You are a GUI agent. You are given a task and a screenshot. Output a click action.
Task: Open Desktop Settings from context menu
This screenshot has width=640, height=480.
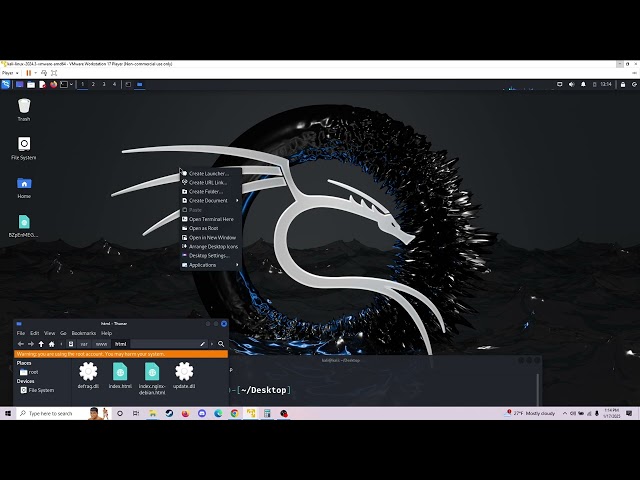tap(211, 256)
